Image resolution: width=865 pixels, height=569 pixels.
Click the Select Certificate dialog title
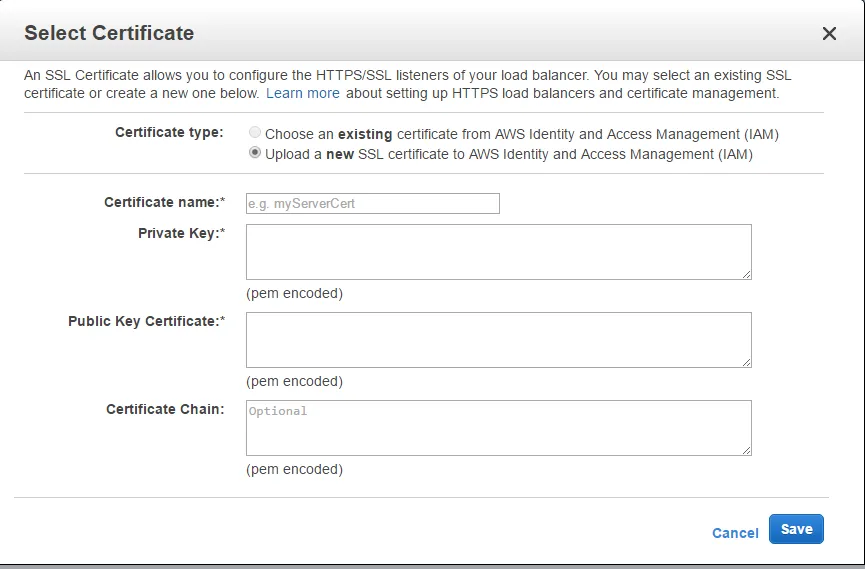109,33
